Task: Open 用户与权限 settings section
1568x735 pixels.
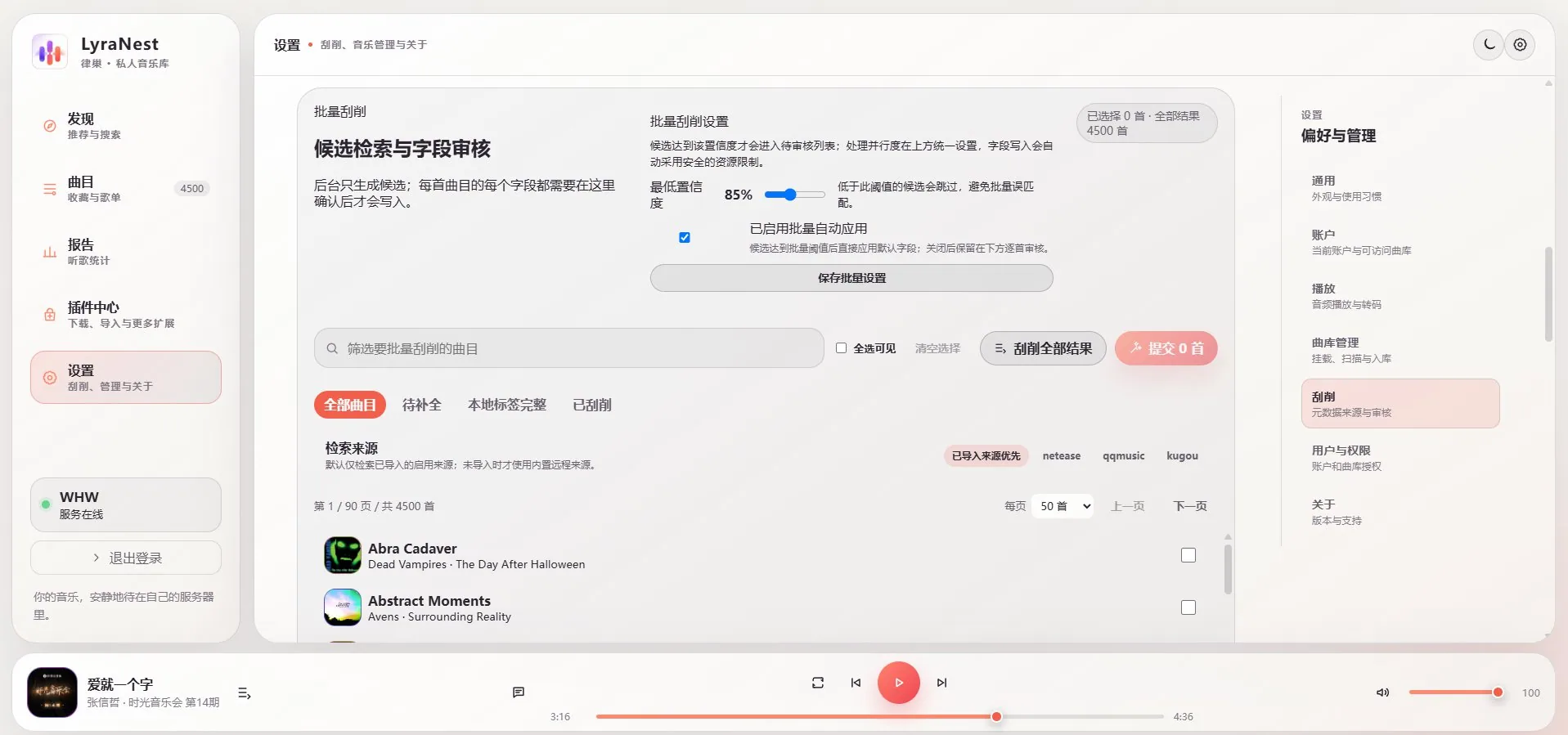Action: [x=1400, y=458]
